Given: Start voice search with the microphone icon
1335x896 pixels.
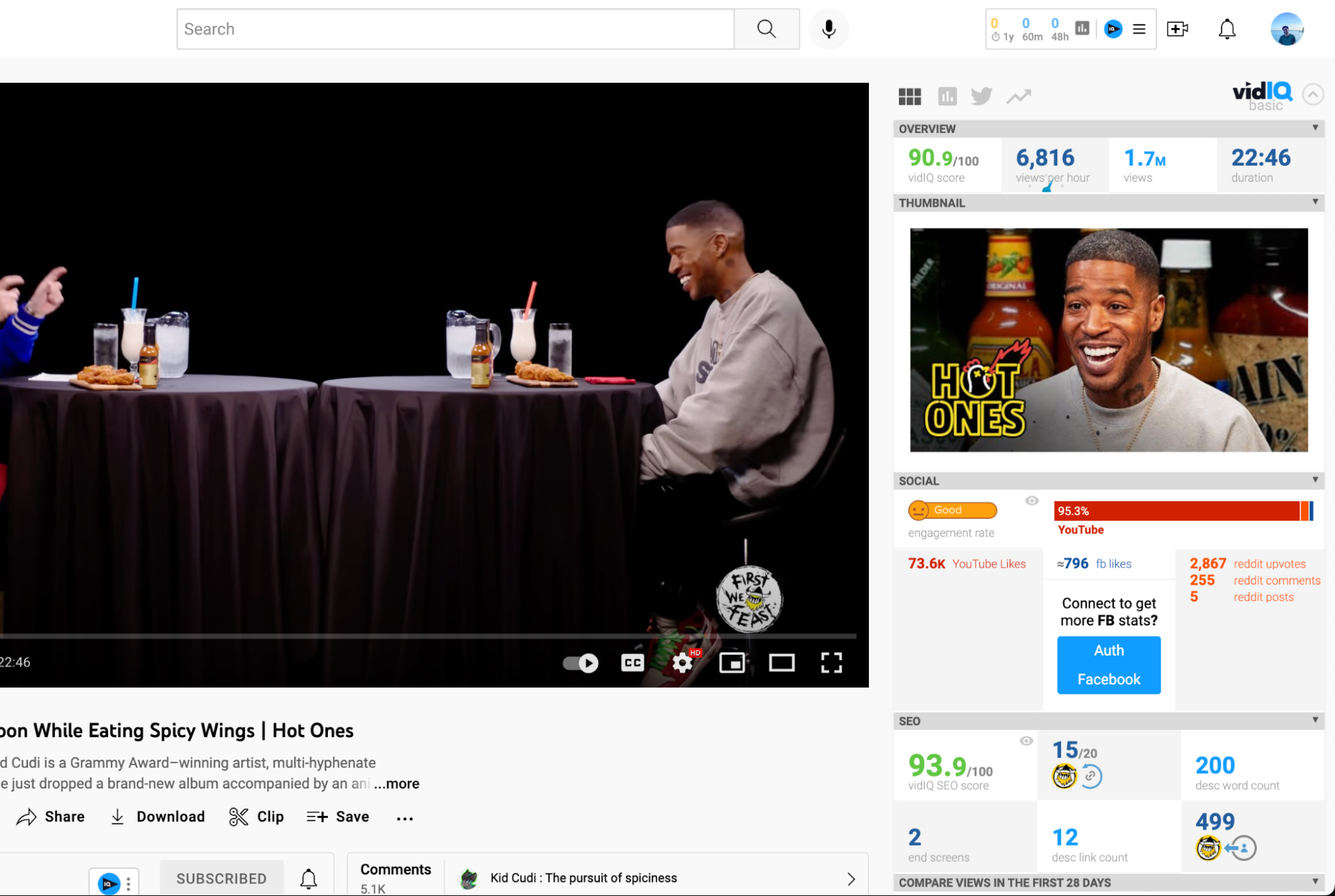Looking at the screenshot, I should tap(828, 29).
